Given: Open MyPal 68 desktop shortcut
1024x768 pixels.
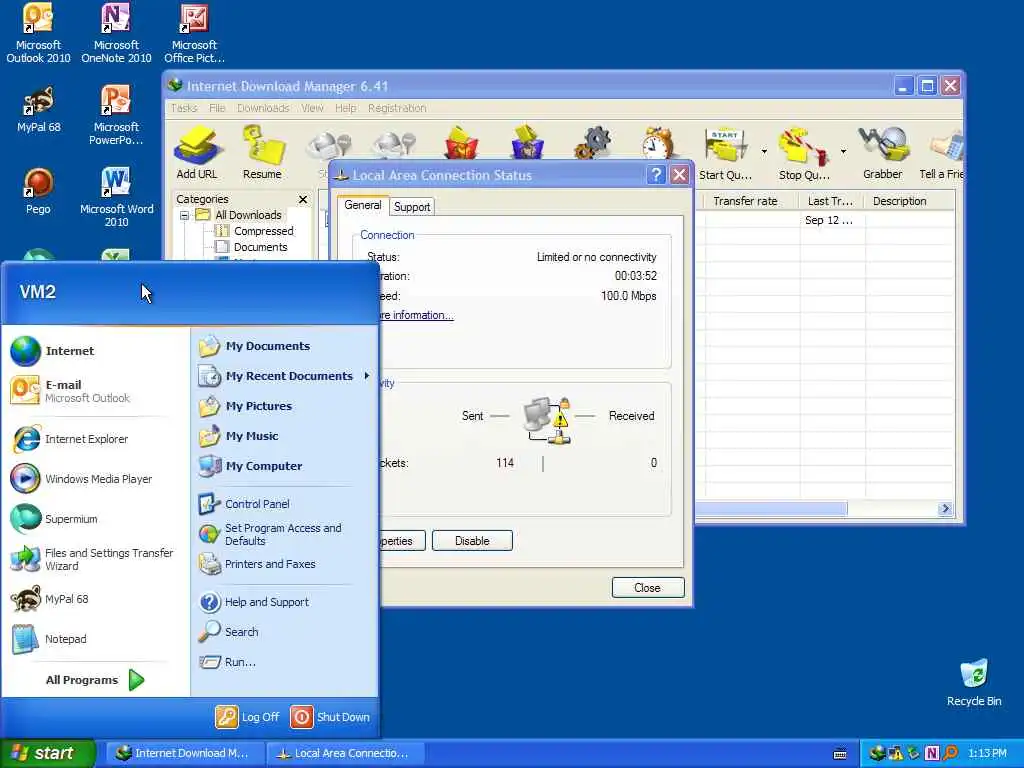Looking at the screenshot, I should tap(38, 110).
